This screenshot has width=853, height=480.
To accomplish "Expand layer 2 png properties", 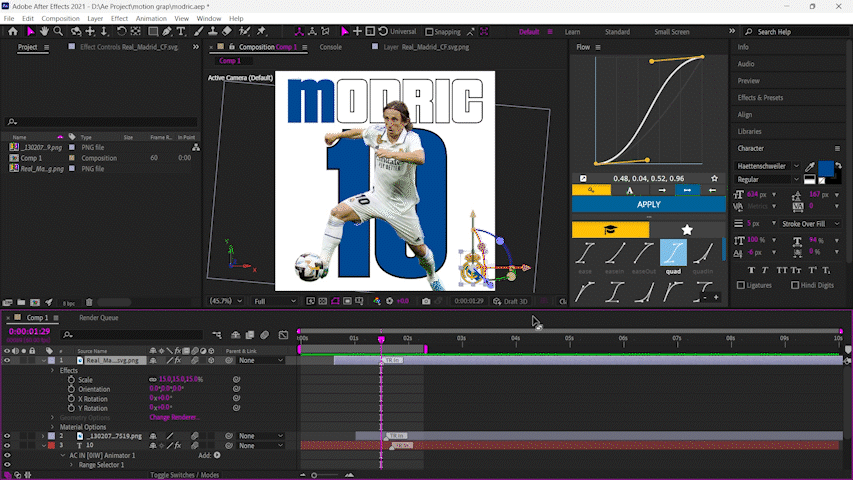I will click(x=43, y=436).
